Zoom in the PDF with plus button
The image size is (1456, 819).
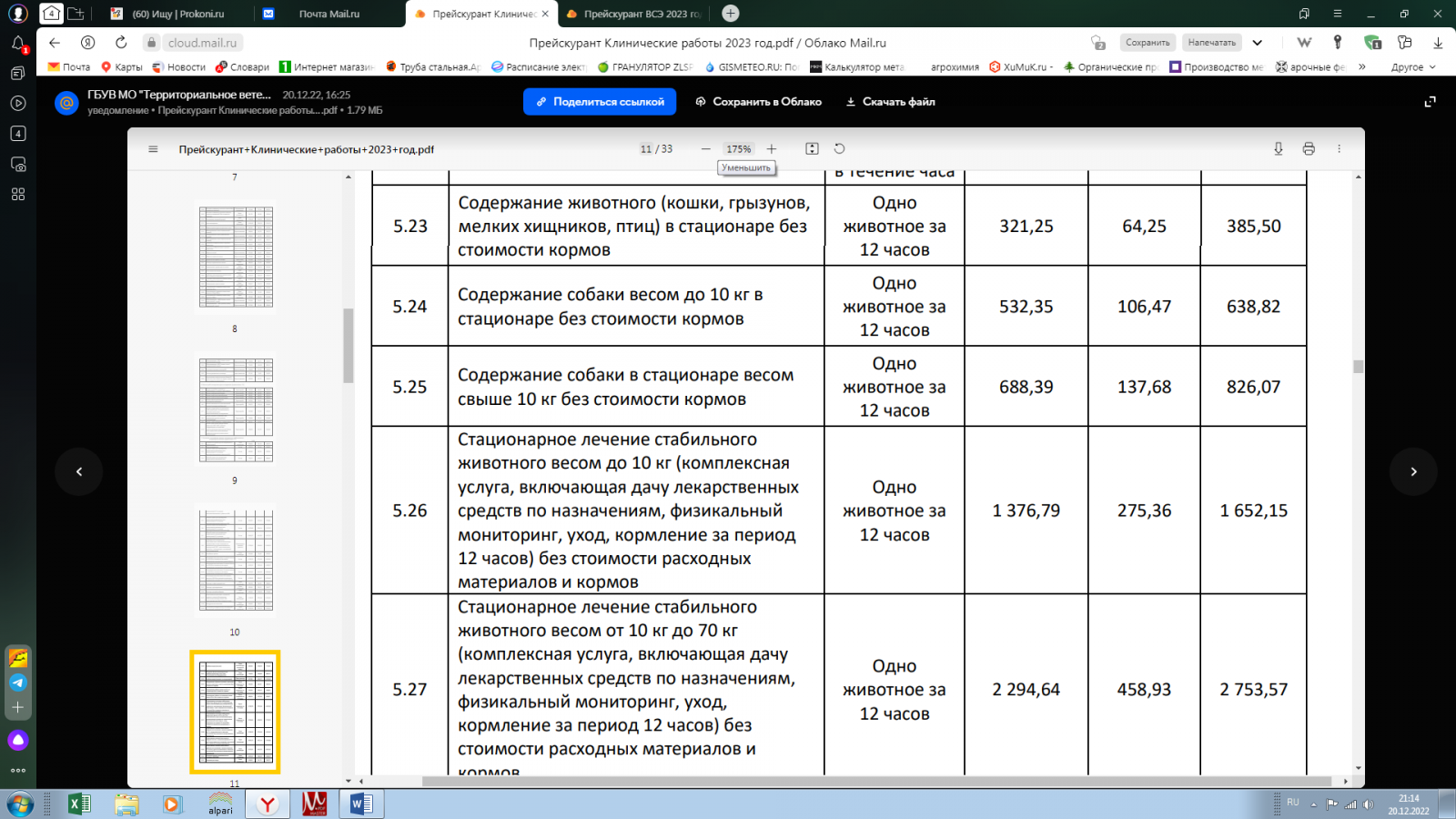click(x=772, y=149)
